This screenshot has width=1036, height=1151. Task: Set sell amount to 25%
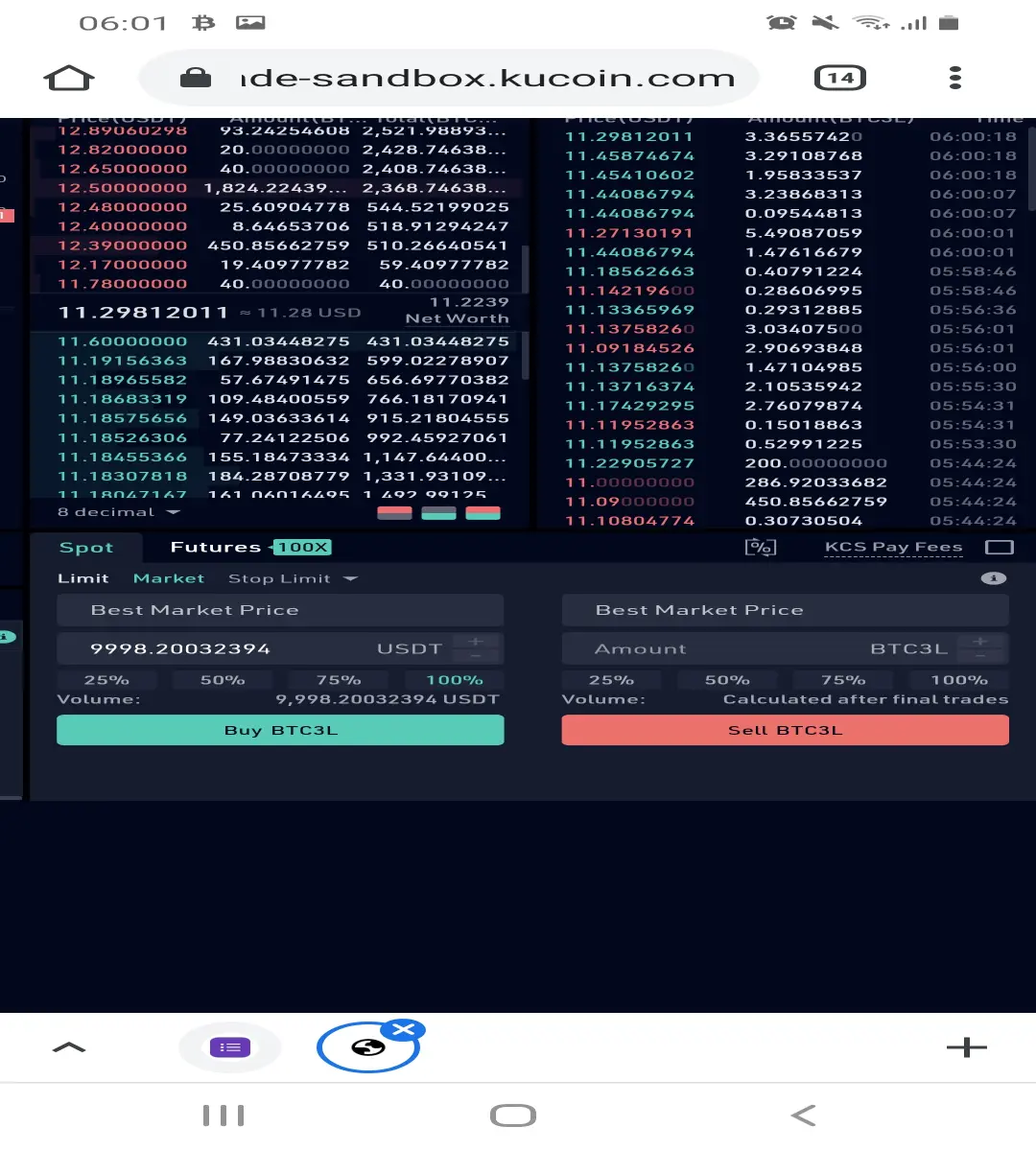coord(611,680)
